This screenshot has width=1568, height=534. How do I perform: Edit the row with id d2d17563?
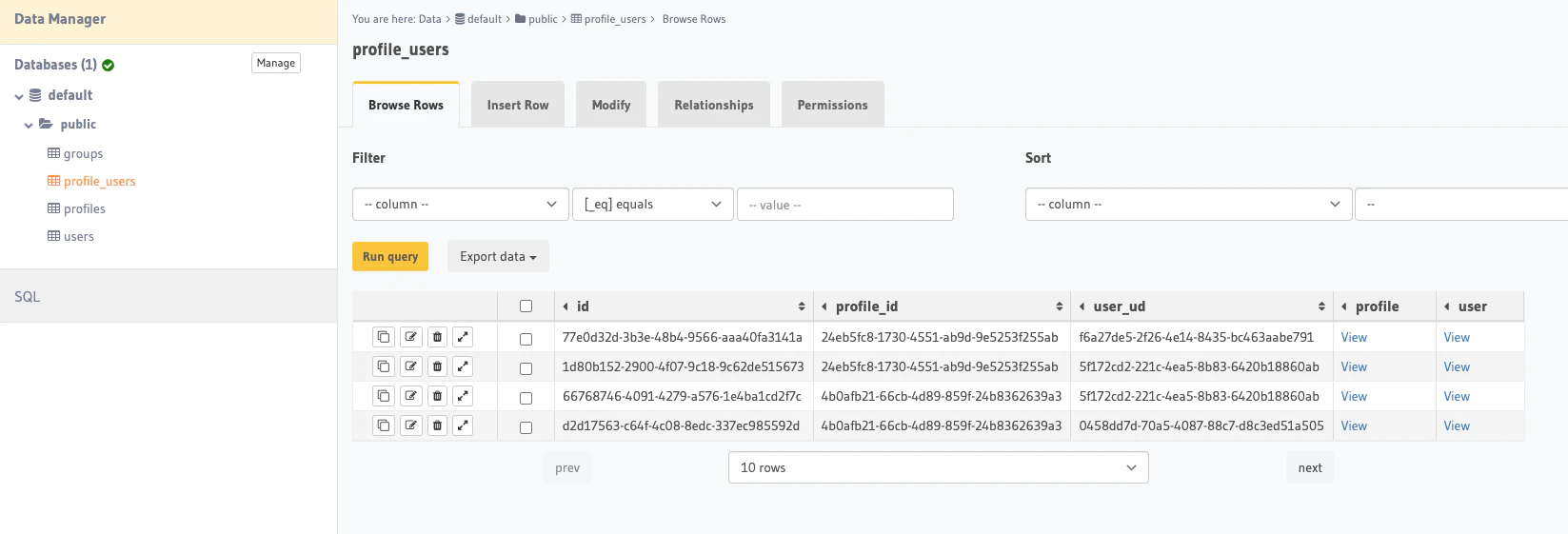pyautogui.click(x=410, y=425)
